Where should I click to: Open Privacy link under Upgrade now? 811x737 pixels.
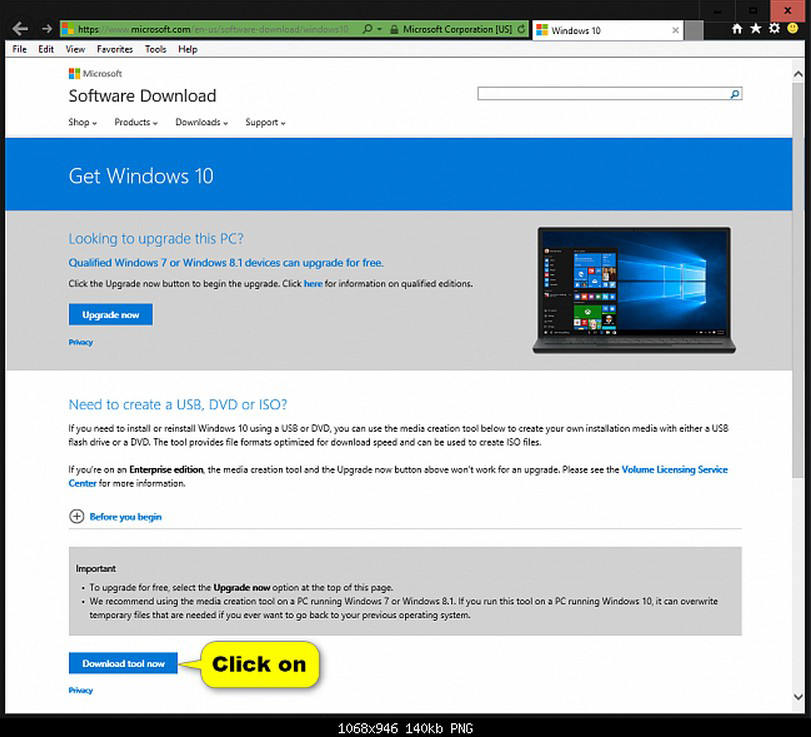click(x=81, y=342)
